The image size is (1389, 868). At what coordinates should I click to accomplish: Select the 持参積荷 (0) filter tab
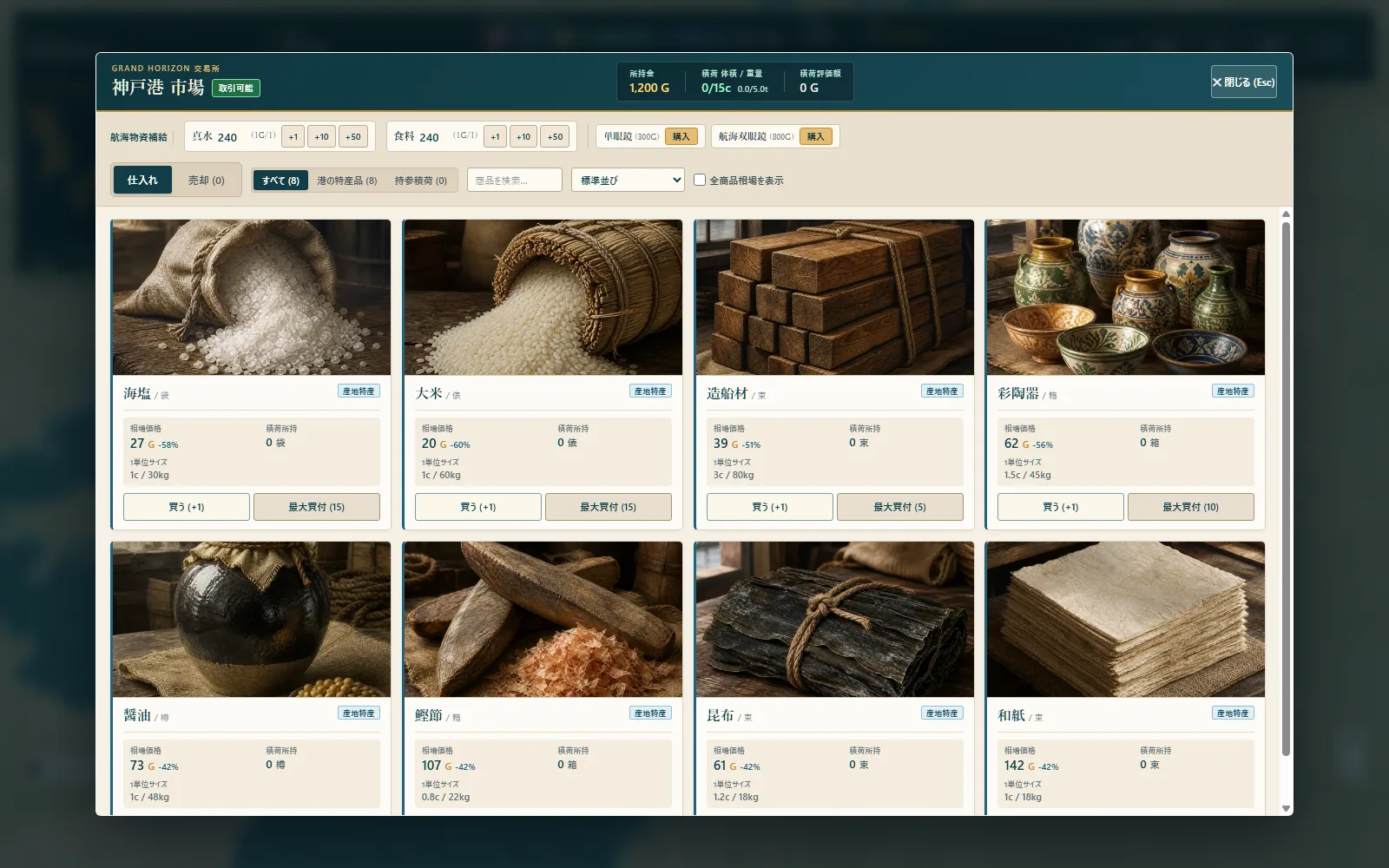point(420,181)
